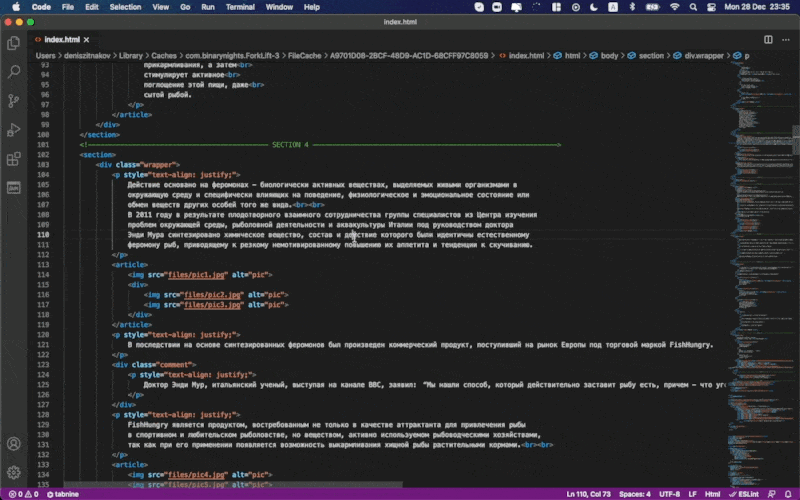
Task: Select the index.html breadcrumb
Action: [x=522, y=56]
